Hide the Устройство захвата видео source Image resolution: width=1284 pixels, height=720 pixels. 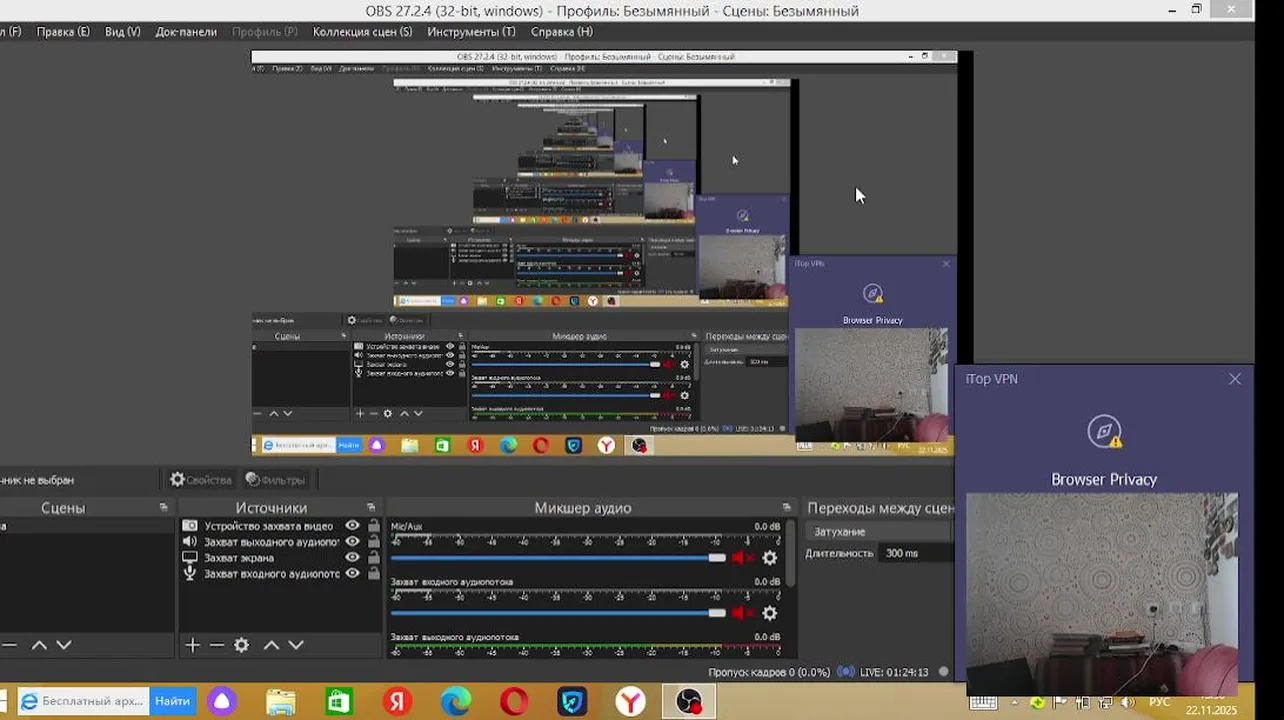point(352,526)
